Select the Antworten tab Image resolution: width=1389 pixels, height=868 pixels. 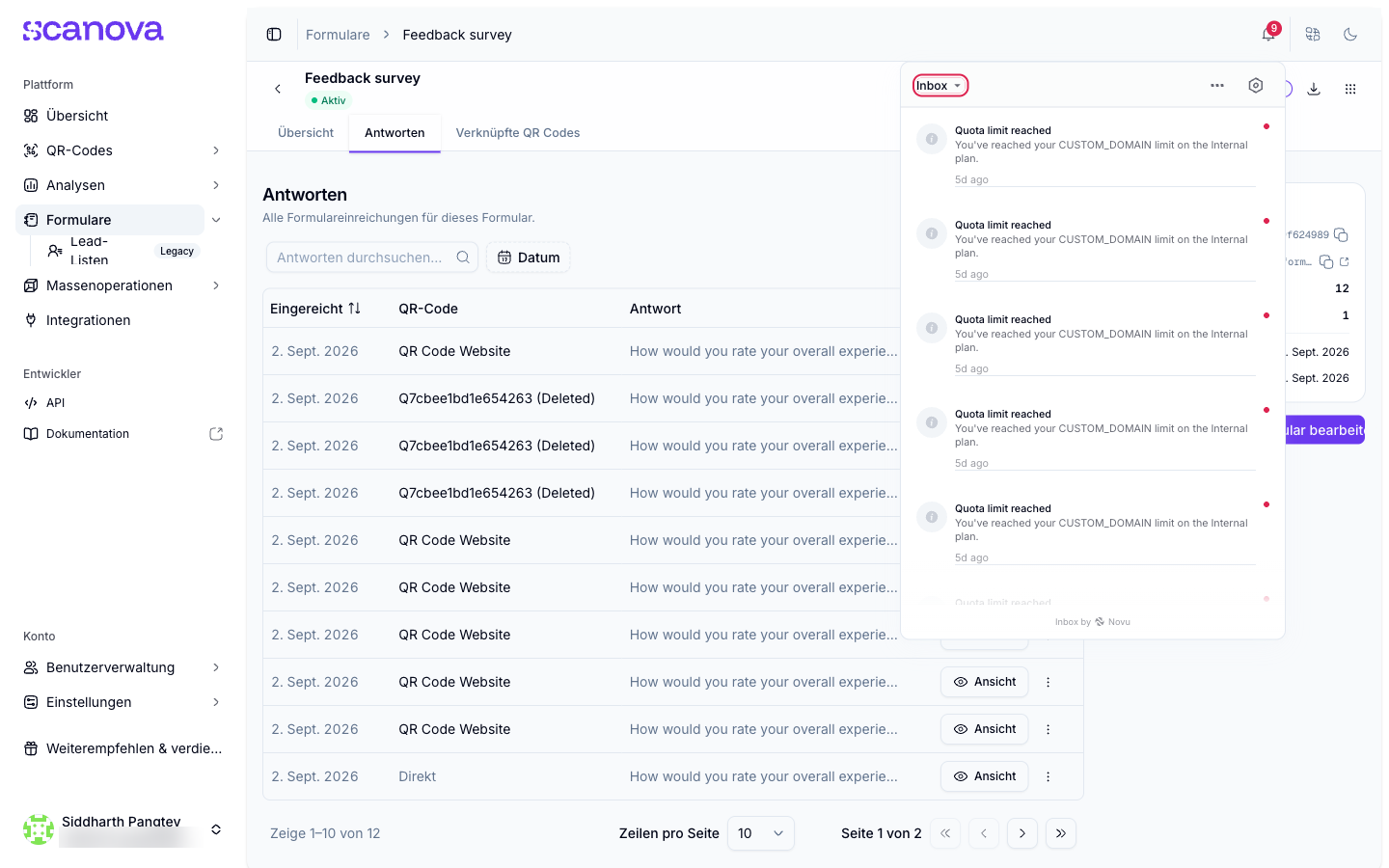(395, 133)
